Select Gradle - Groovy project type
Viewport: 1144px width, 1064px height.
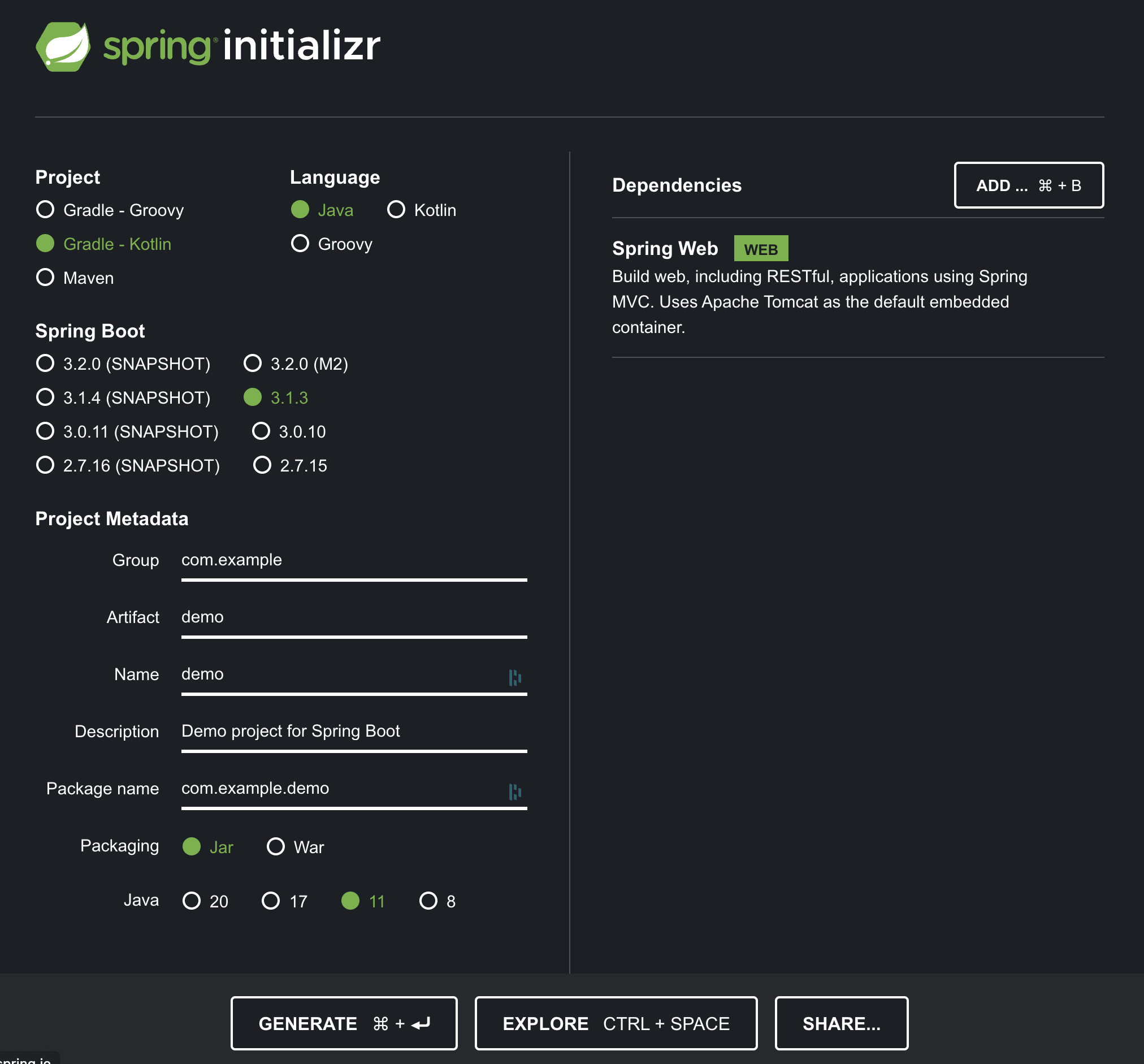point(110,210)
